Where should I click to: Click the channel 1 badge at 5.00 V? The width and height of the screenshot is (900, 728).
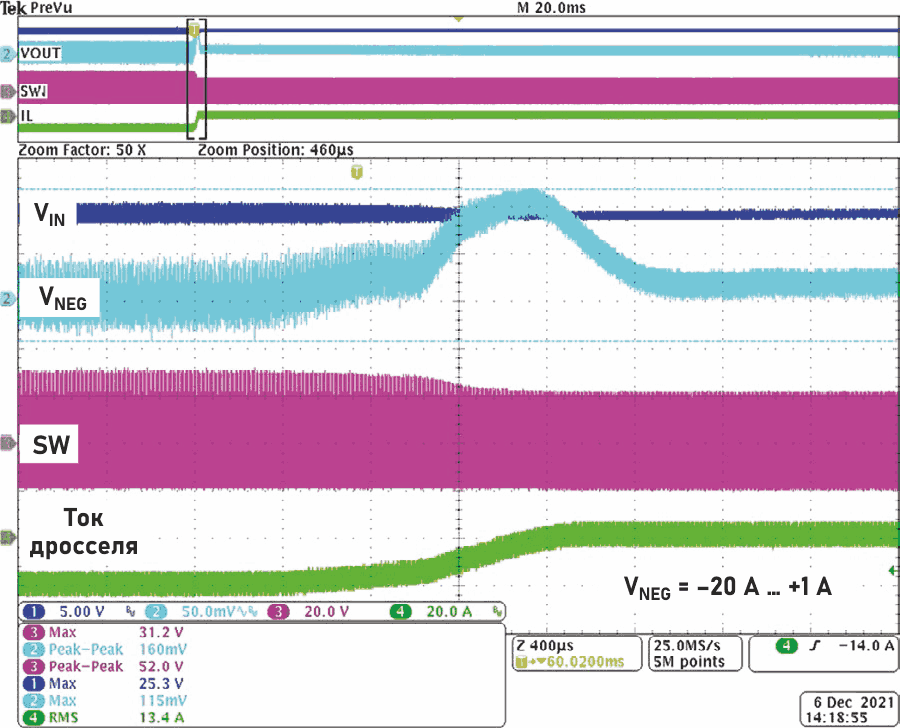click(34, 611)
